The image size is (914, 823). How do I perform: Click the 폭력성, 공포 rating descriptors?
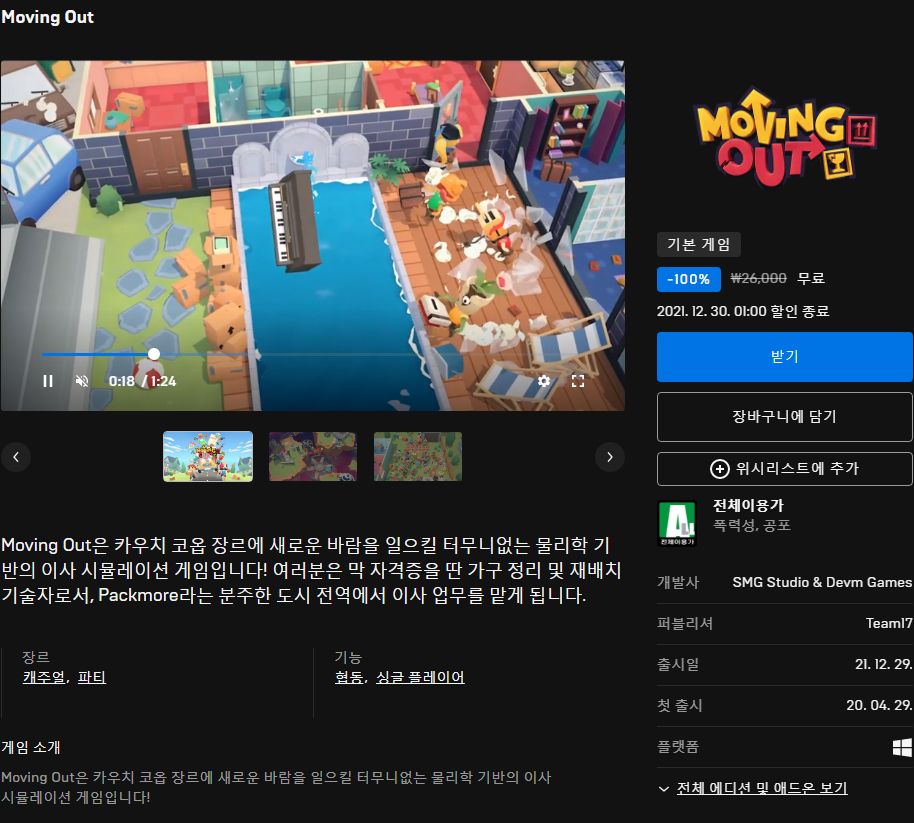coord(752,525)
